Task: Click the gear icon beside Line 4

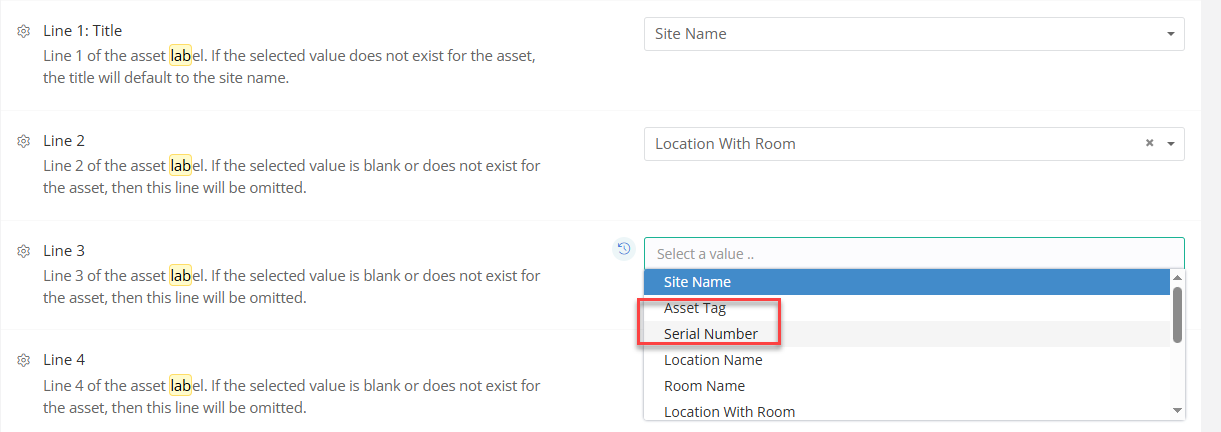Action: [x=24, y=360]
